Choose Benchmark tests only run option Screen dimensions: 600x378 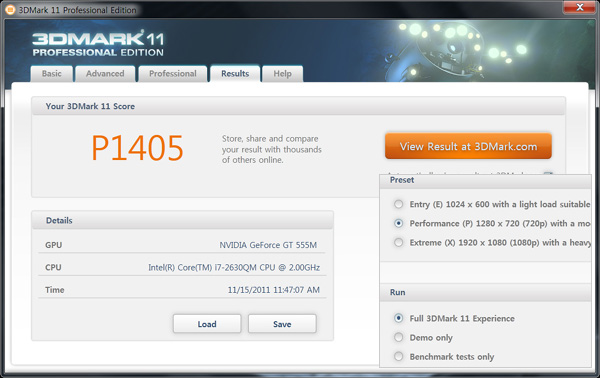pyautogui.click(x=398, y=357)
